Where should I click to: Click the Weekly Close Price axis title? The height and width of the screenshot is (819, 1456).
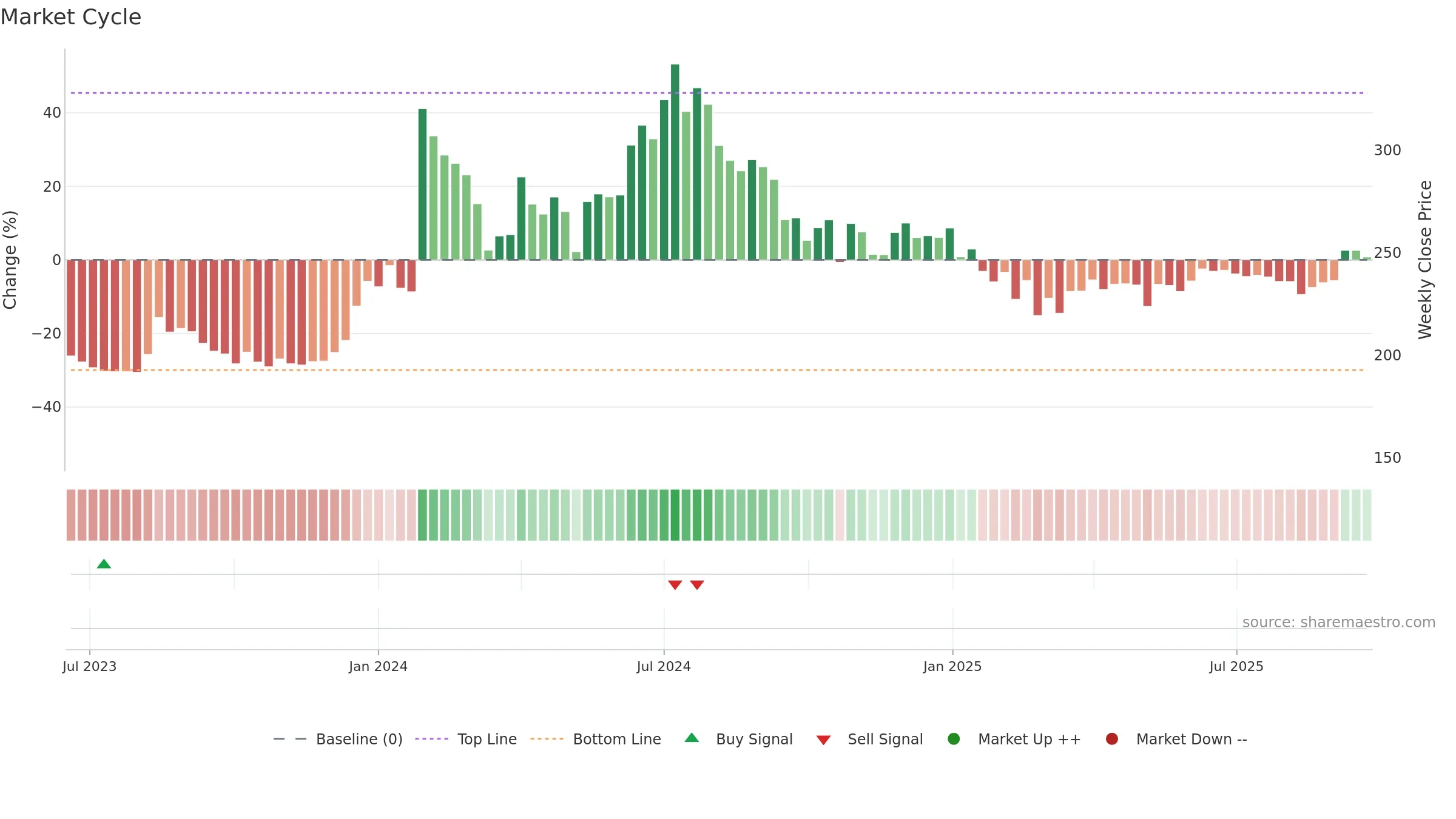tap(1425, 260)
